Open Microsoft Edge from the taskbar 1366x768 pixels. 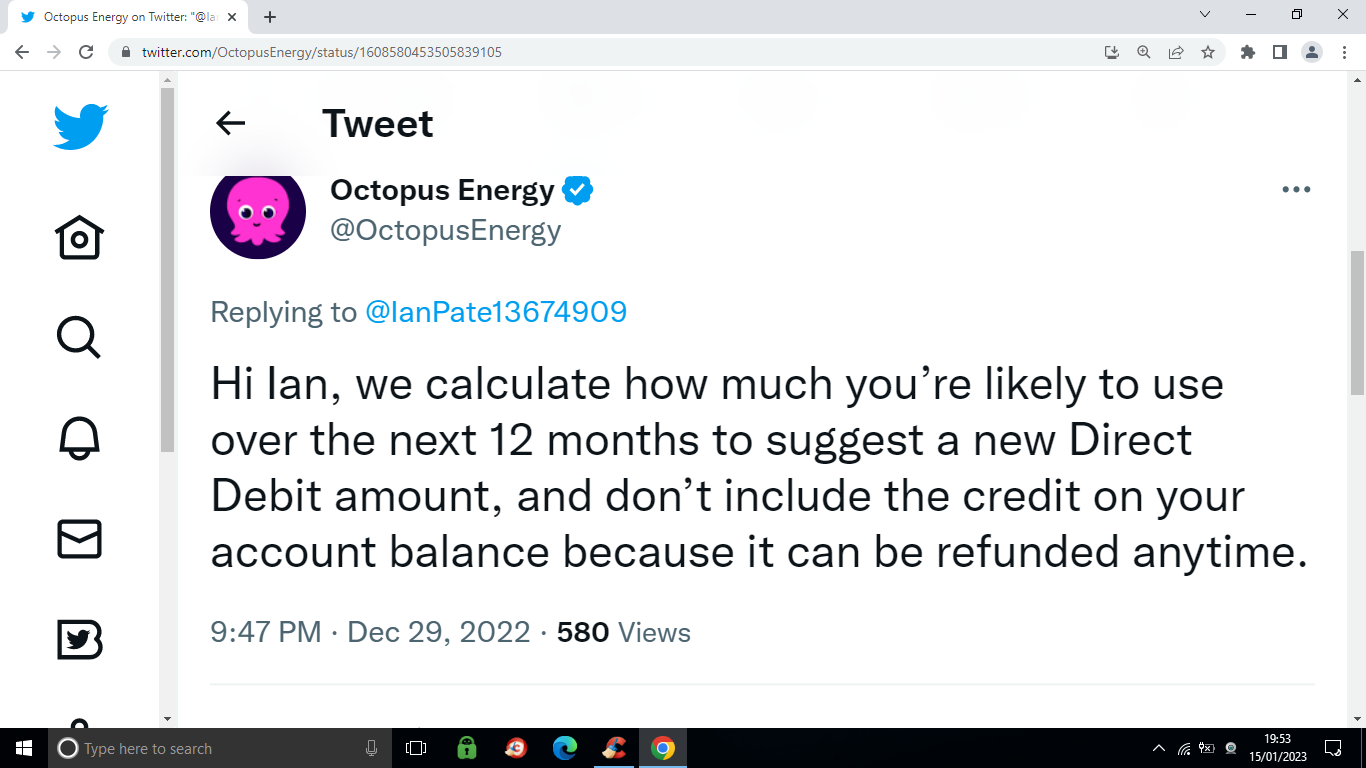click(565, 748)
